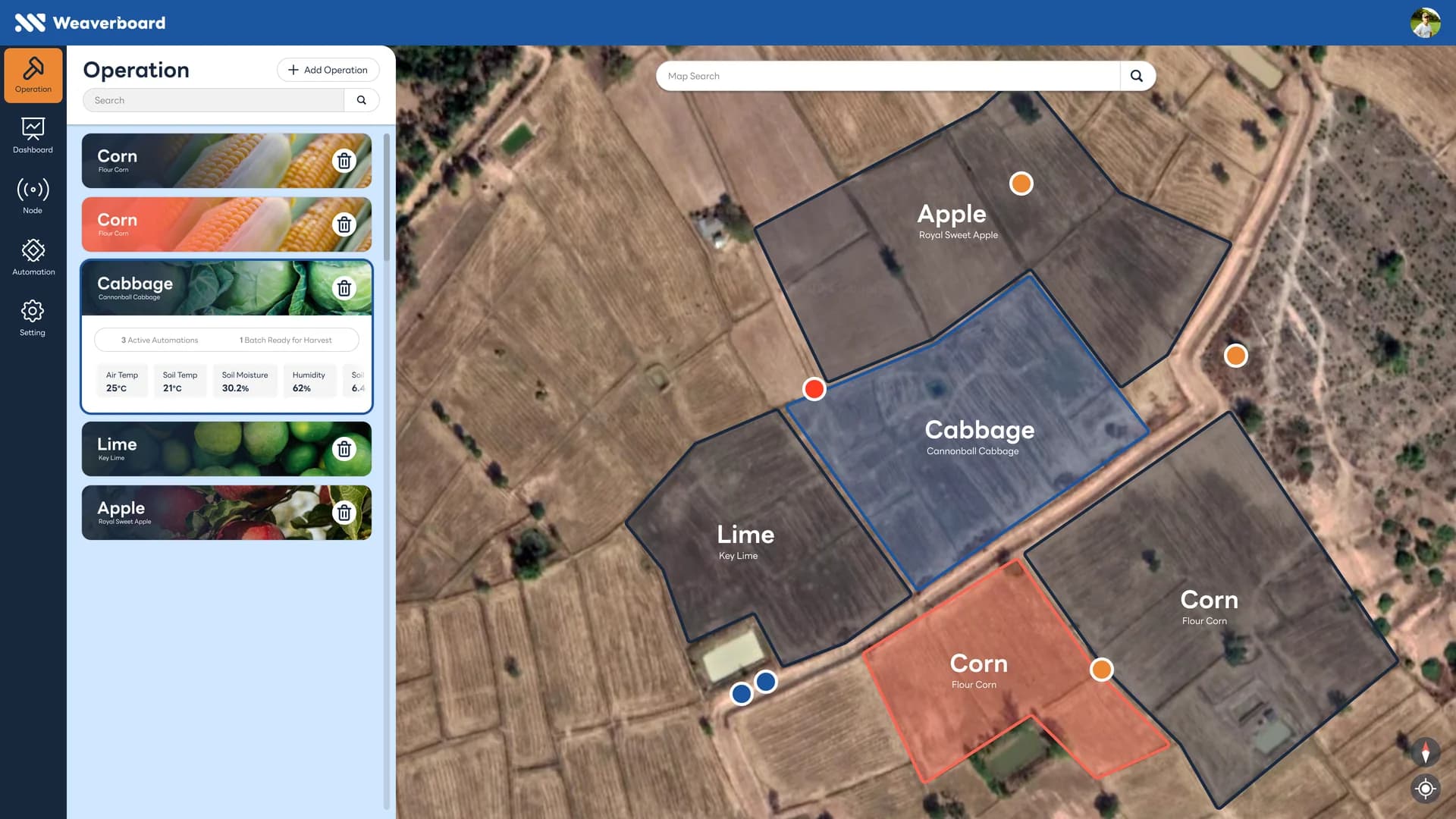Open 3 Active Automations
The width and height of the screenshot is (1456, 819).
click(160, 340)
